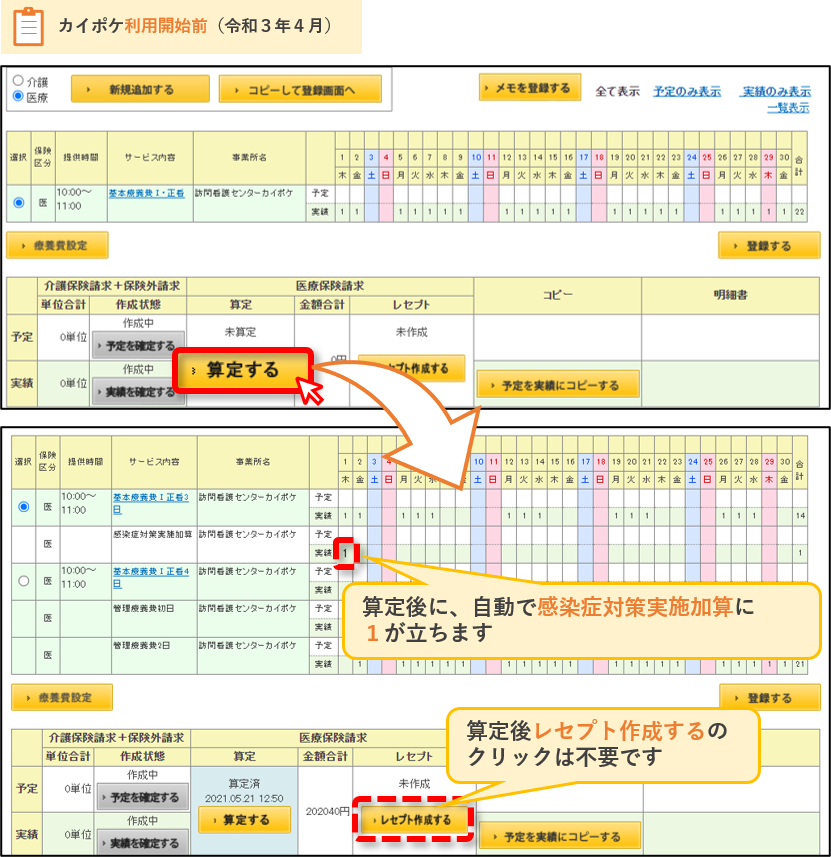Click 予定を実績にコピーする in upper panel

[558, 385]
